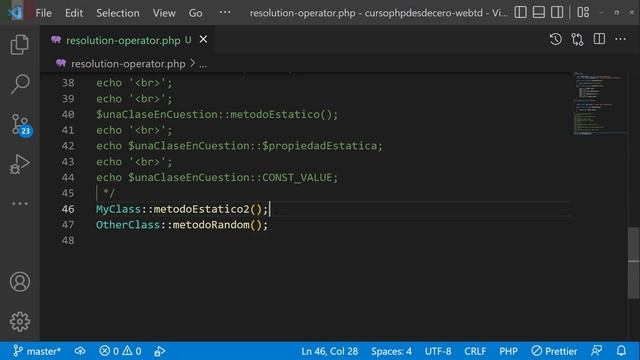Viewport: 640px width, 360px height.
Task: Click line number 48 in the gutter
Action: tap(68, 241)
